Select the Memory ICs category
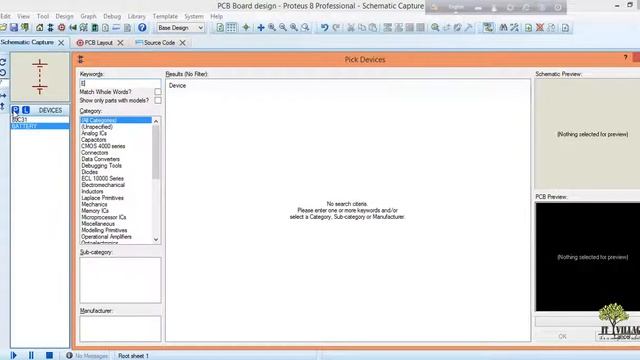Viewport: 640px width, 360px height. pos(95,211)
